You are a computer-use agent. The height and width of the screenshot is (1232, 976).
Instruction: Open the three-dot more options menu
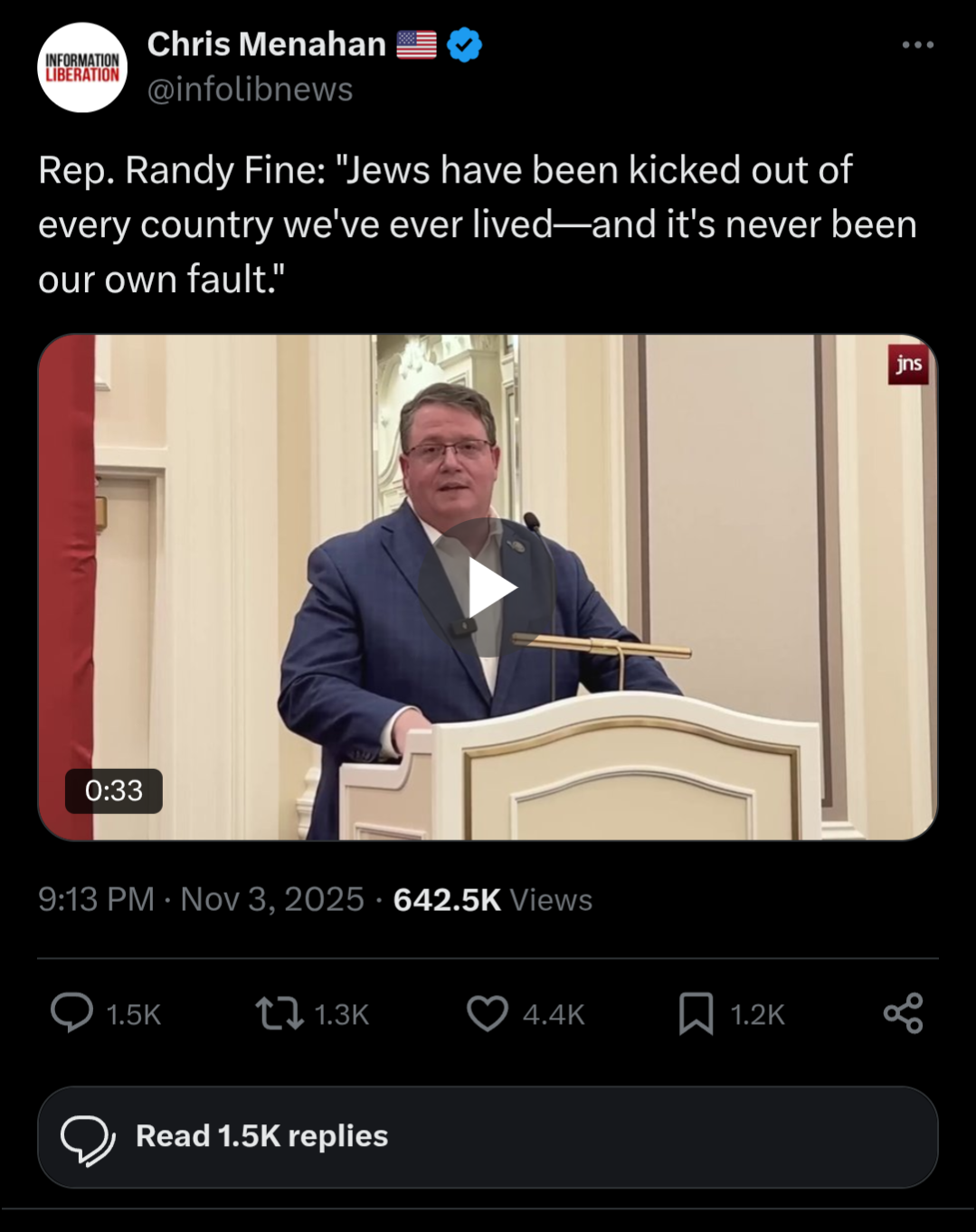(x=917, y=44)
